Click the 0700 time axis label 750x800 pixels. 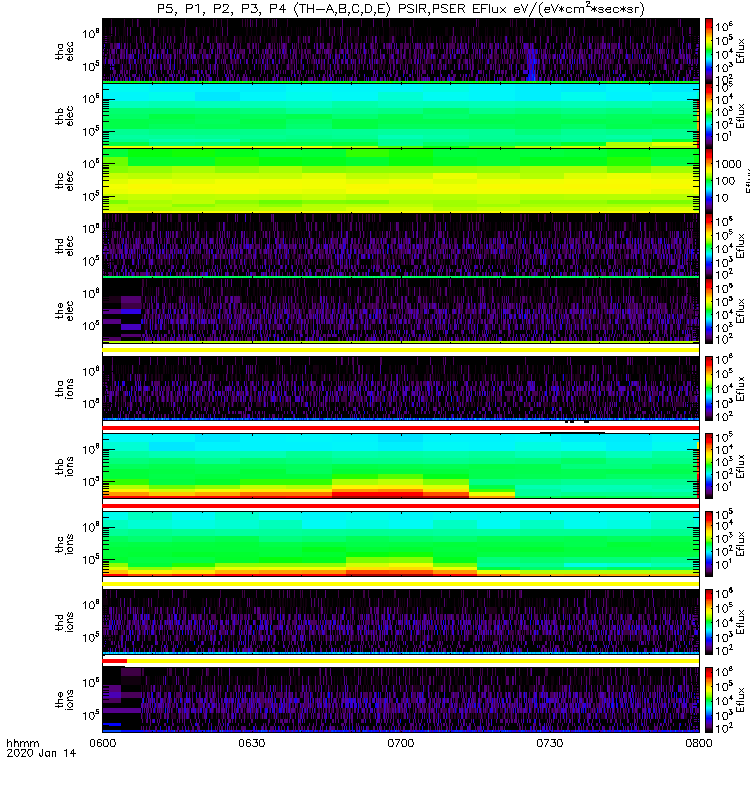pyautogui.click(x=401, y=743)
